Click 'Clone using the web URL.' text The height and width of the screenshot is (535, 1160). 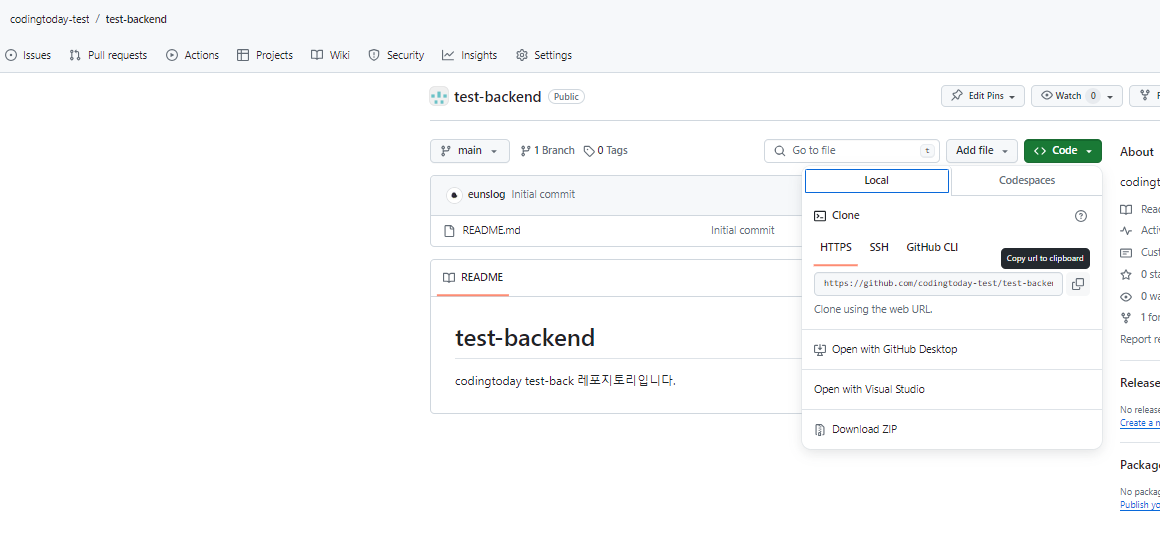[x=873, y=310]
